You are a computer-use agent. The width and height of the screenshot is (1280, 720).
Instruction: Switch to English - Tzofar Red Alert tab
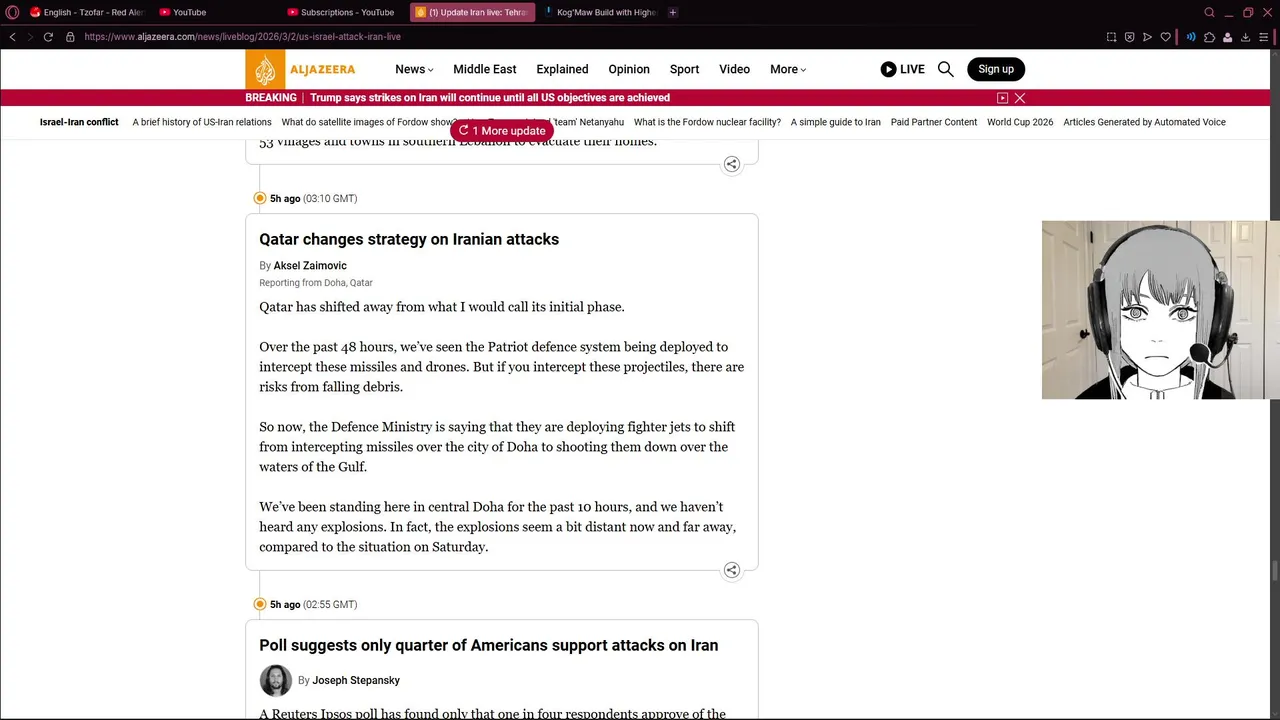point(87,12)
